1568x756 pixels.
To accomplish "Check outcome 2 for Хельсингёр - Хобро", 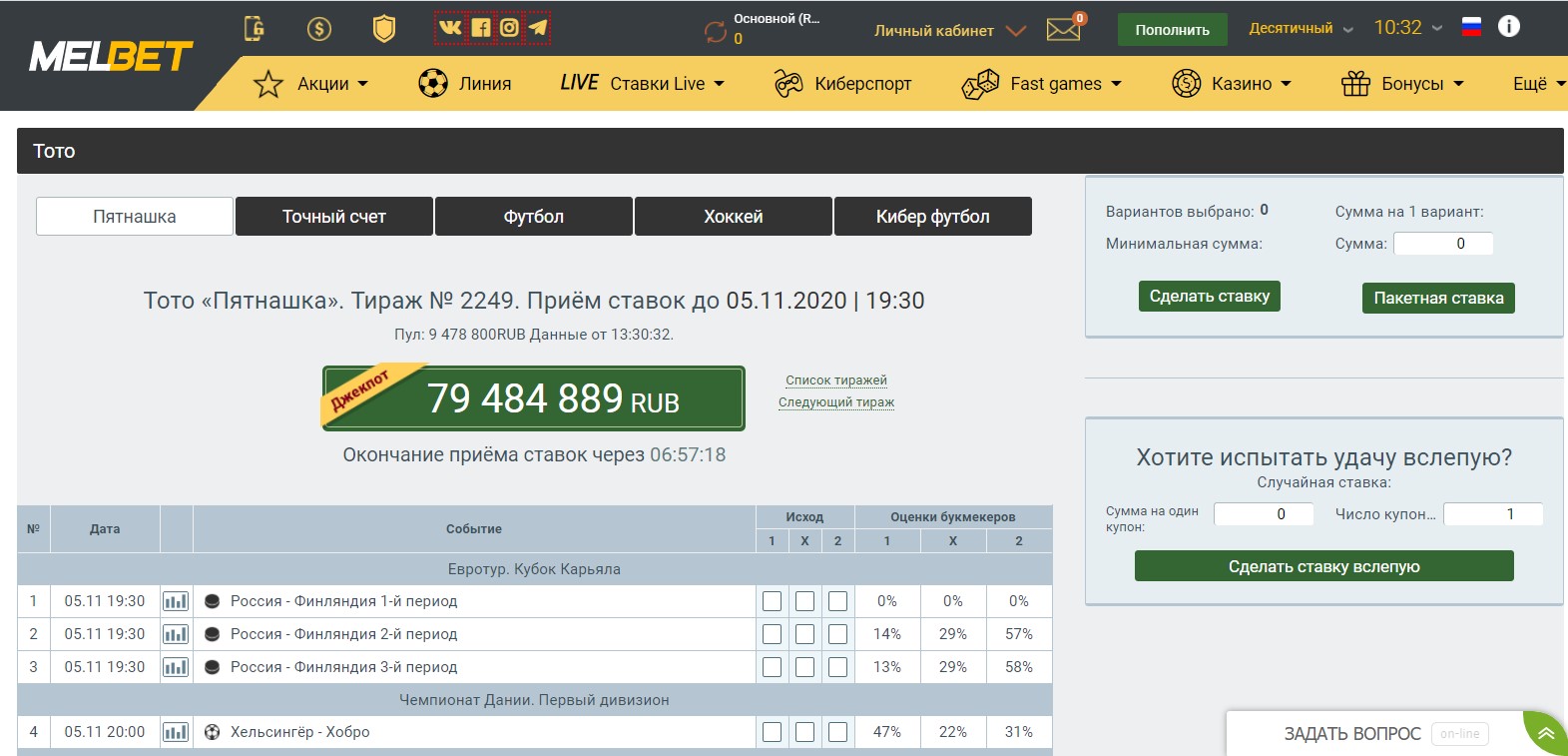I will click(838, 732).
